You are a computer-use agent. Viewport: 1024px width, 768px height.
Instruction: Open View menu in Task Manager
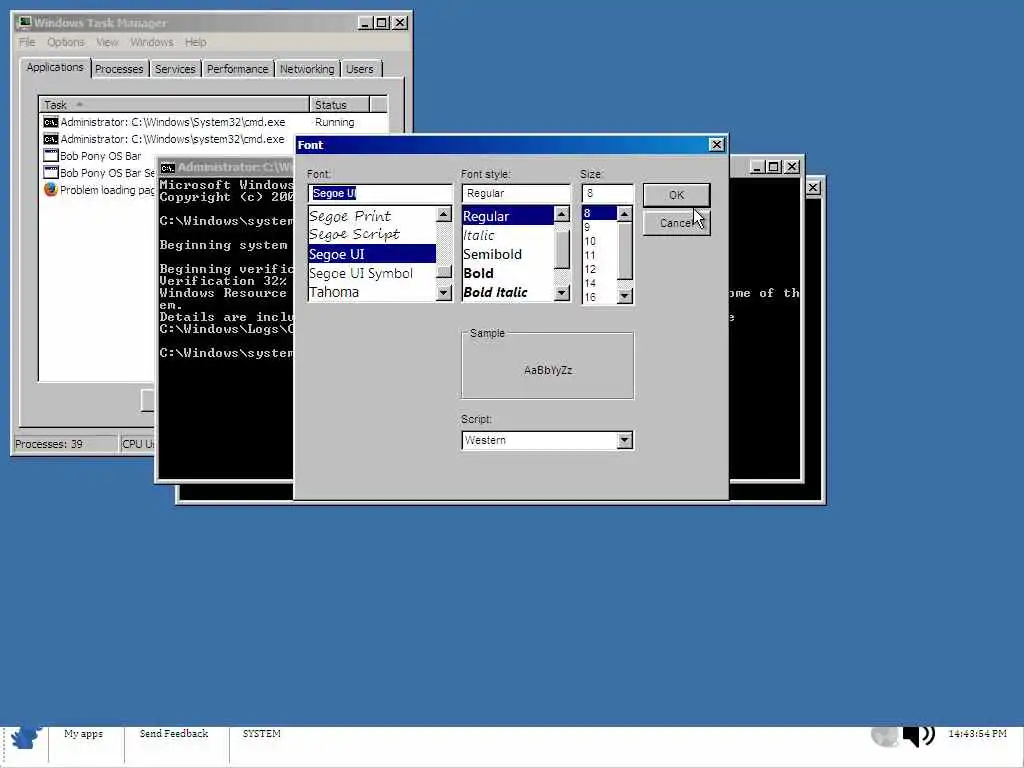pyautogui.click(x=107, y=42)
